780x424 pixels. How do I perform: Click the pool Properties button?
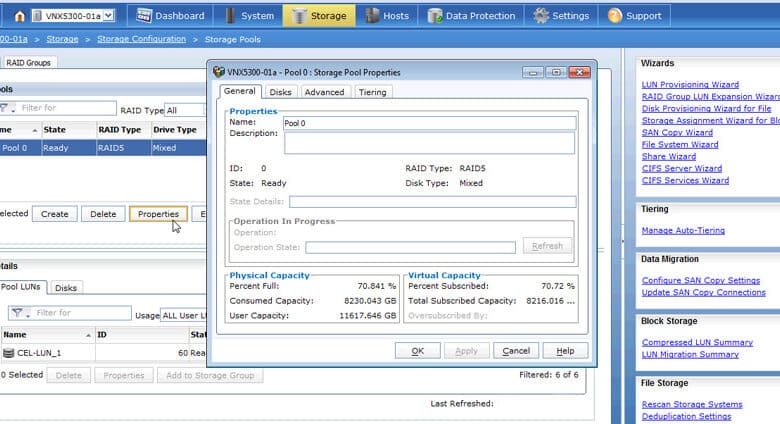point(158,214)
